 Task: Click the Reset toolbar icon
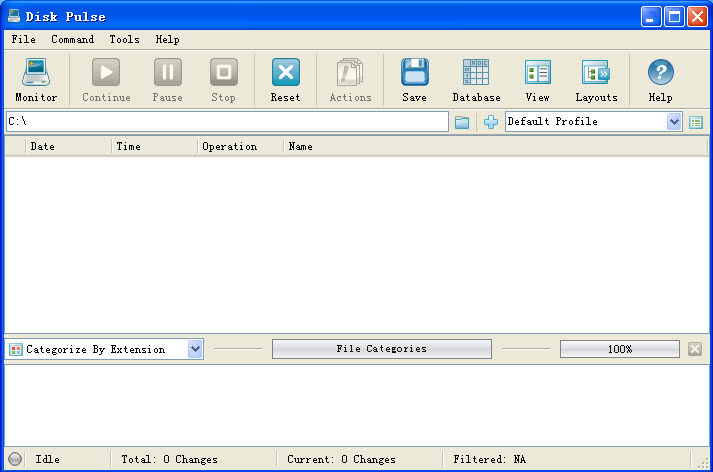(x=285, y=80)
